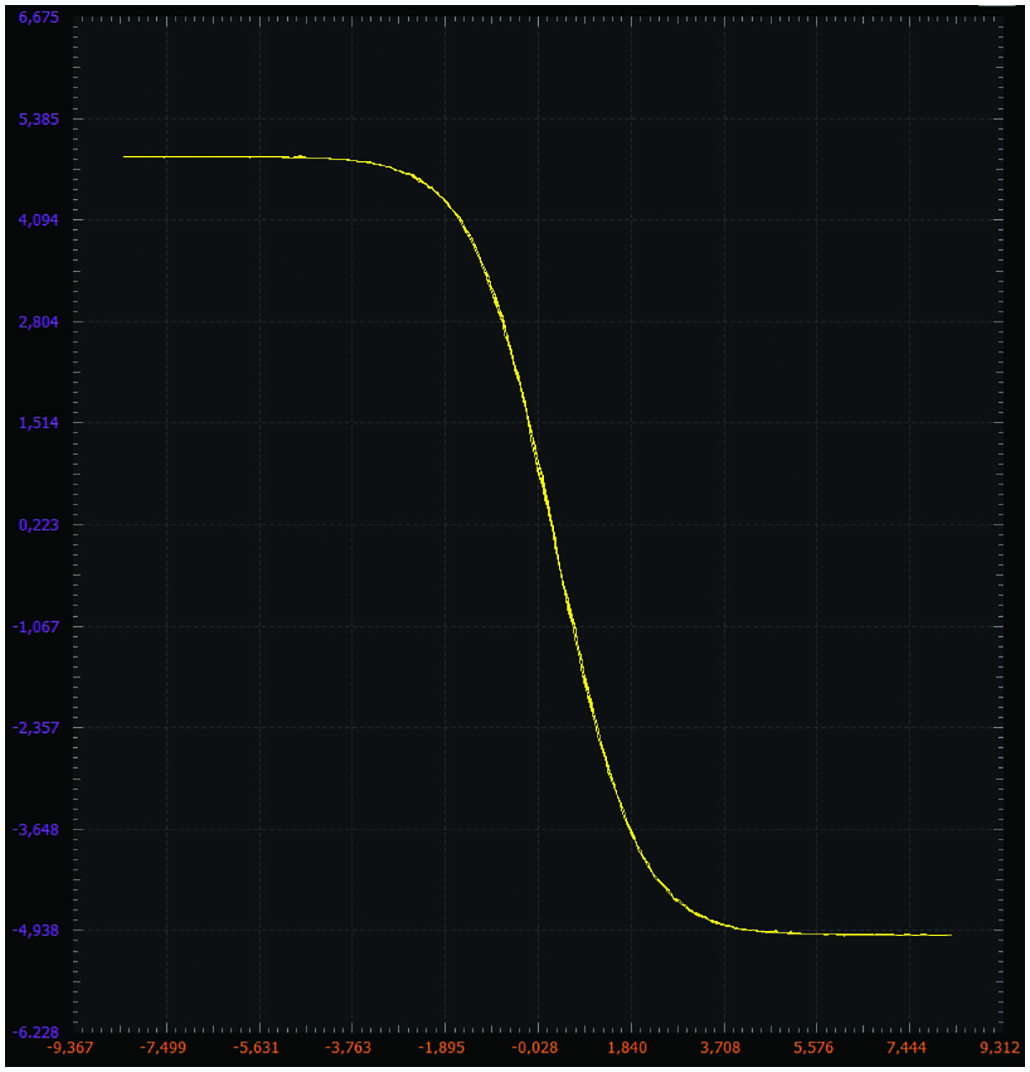Select the 4,094 Y-axis value
Viewport: 1030px width, 1072px height.
pyautogui.click(x=39, y=220)
